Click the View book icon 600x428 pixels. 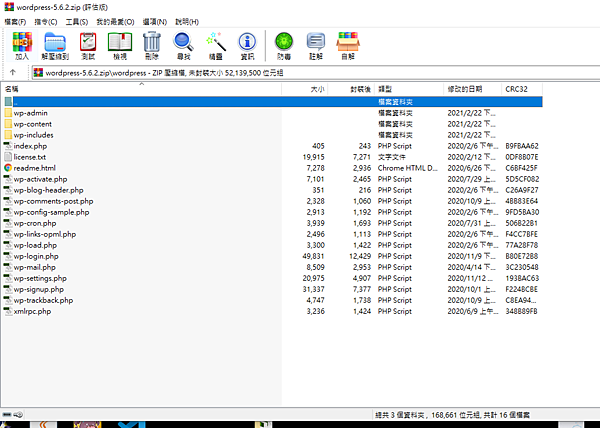(x=120, y=42)
